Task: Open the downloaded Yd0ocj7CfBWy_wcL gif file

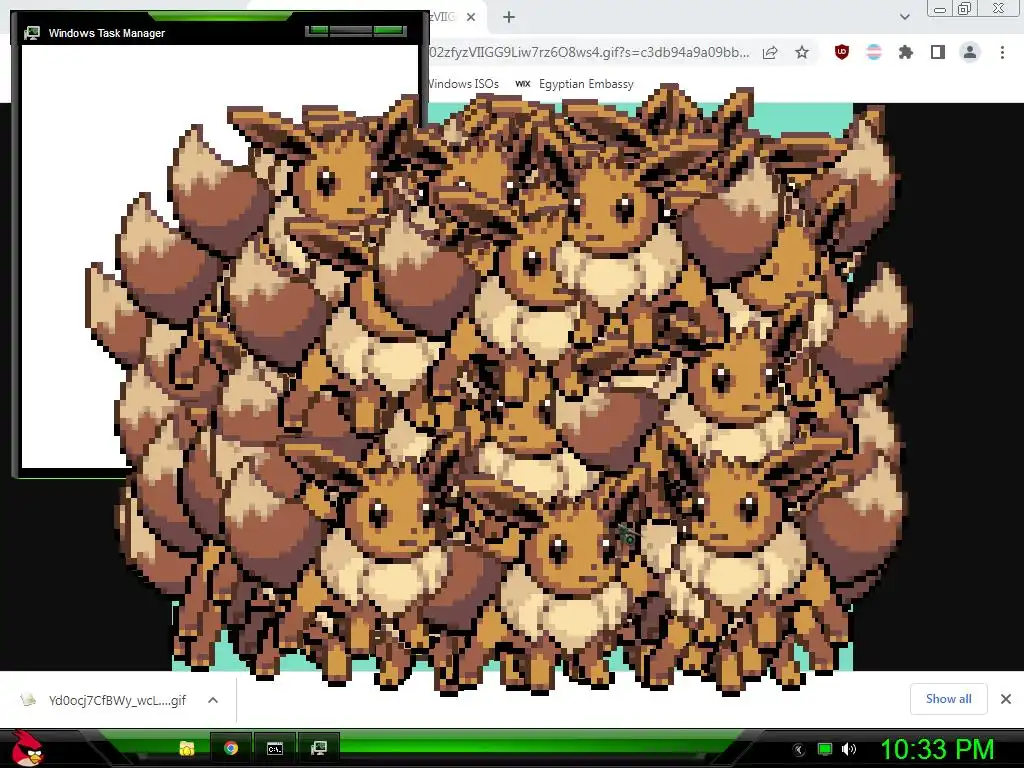Action: point(117,700)
